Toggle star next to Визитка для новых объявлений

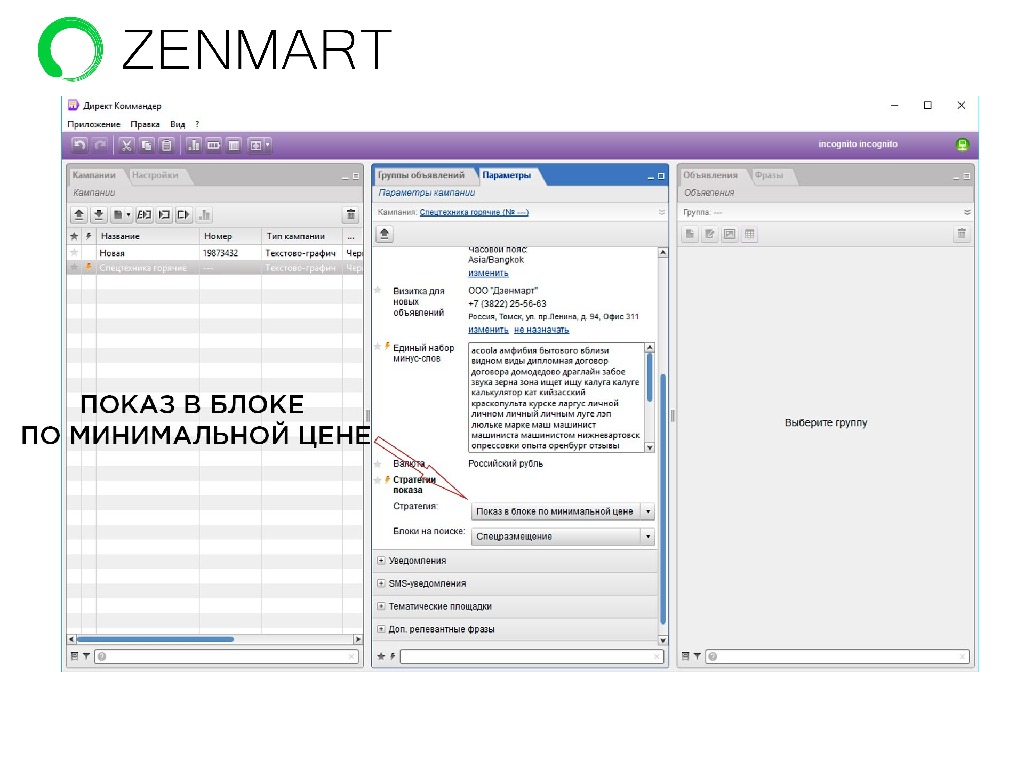coord(377,291)
